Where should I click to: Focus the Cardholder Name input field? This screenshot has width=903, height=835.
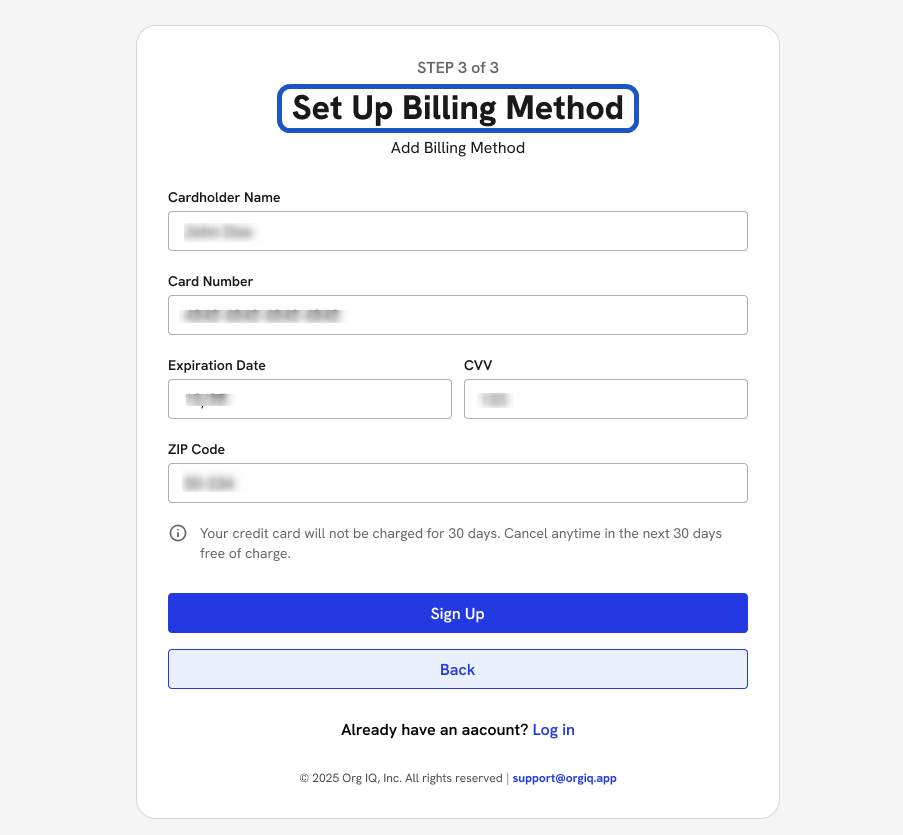(457, 231)
